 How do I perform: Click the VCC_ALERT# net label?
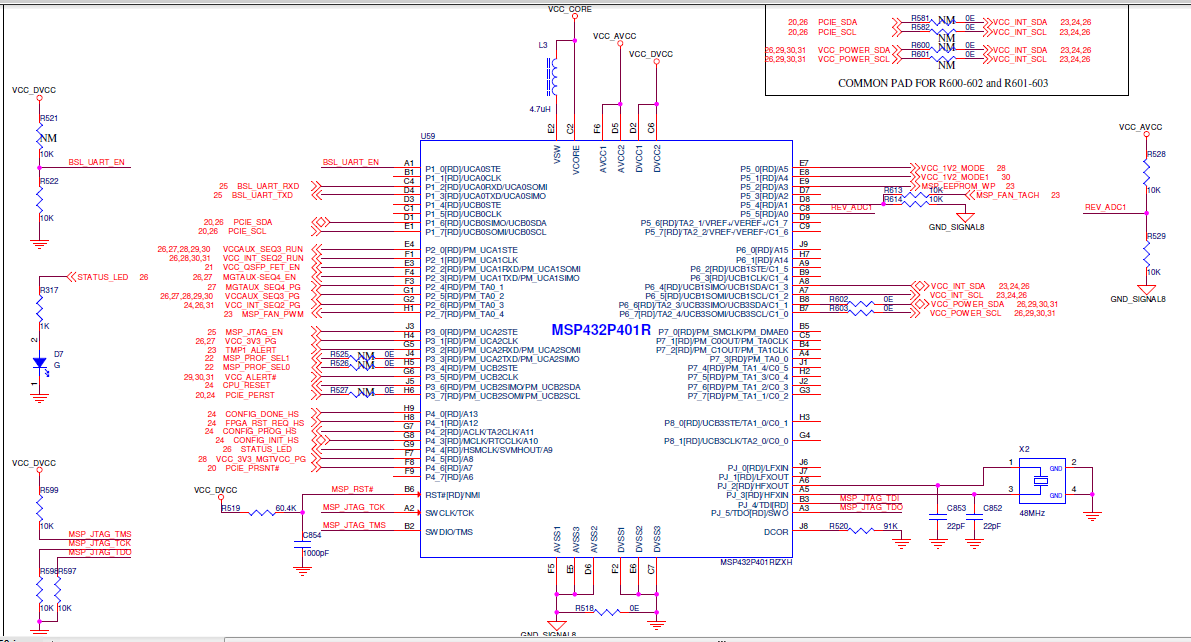pyautogui.click(x=251, y=377)
